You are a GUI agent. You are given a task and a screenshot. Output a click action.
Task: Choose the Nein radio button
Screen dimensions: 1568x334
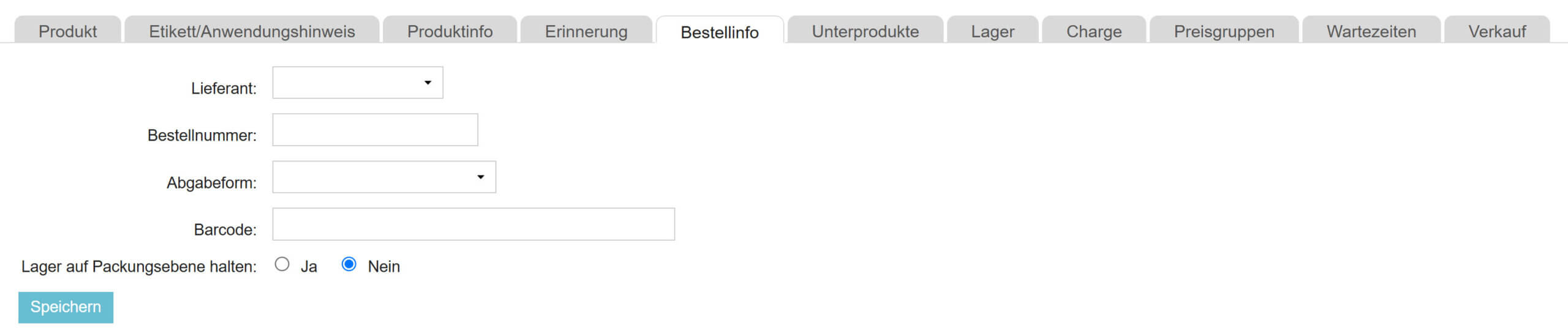[x=349, y=264]
